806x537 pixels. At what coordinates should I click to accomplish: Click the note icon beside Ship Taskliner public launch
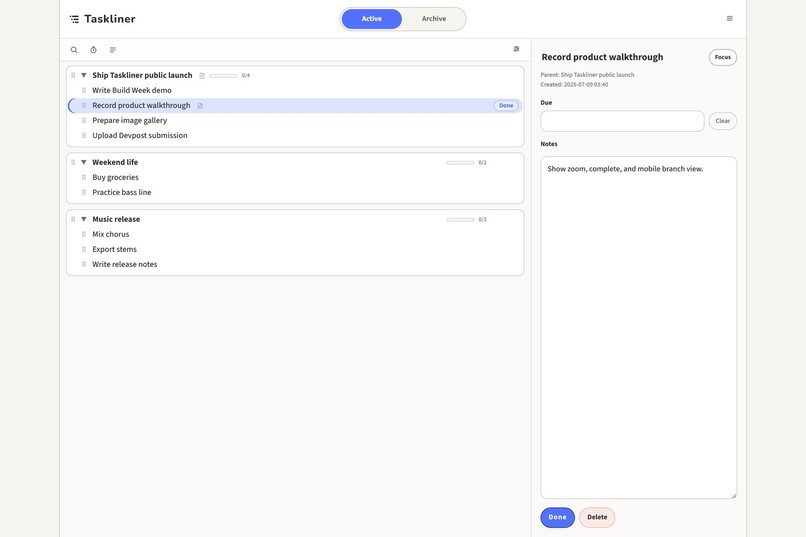(x=202, y=76)
